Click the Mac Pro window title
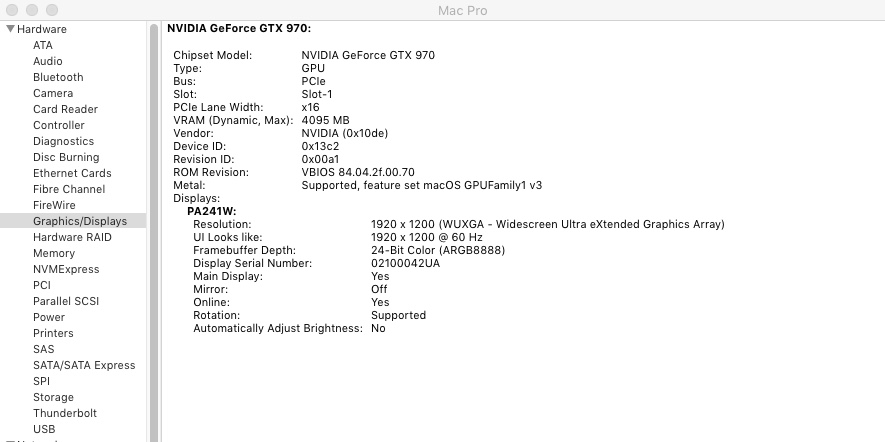Viewport: 885px width, 442px height. [x=463, y=10]
